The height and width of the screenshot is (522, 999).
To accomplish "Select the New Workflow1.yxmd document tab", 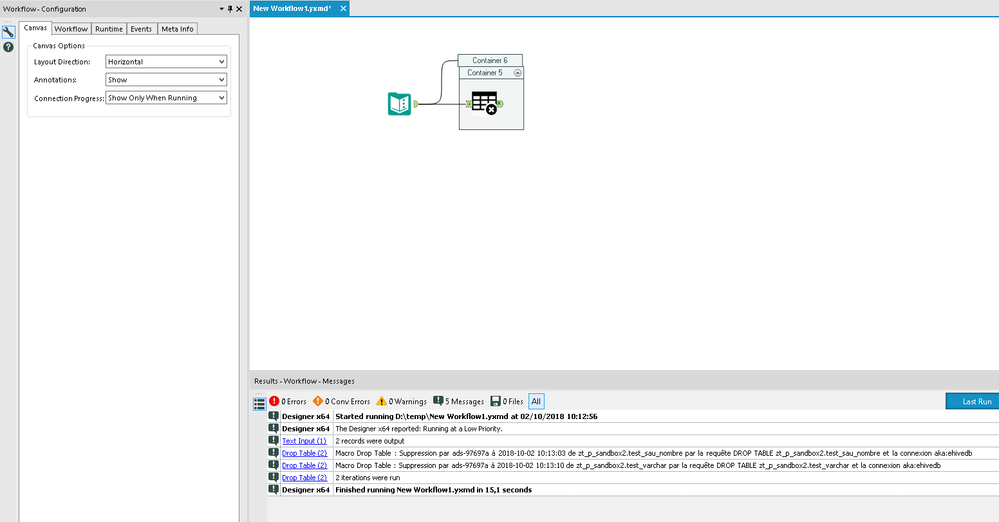I will click(292, 8).
